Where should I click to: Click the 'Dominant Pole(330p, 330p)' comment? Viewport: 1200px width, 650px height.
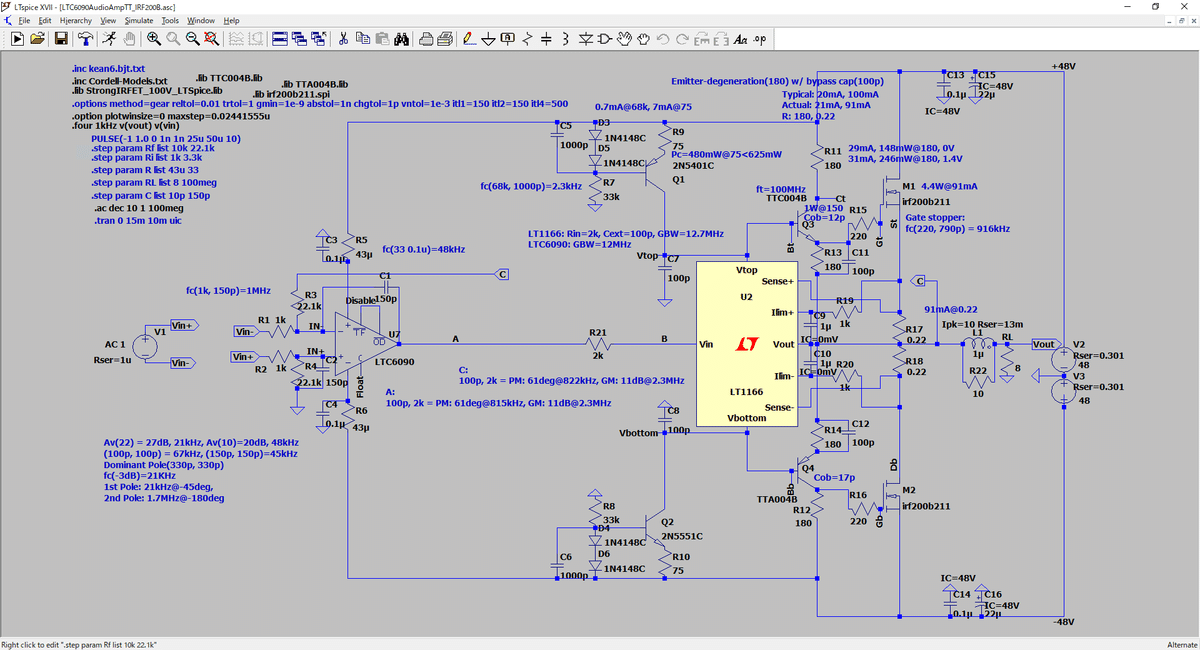click(165, 464)
